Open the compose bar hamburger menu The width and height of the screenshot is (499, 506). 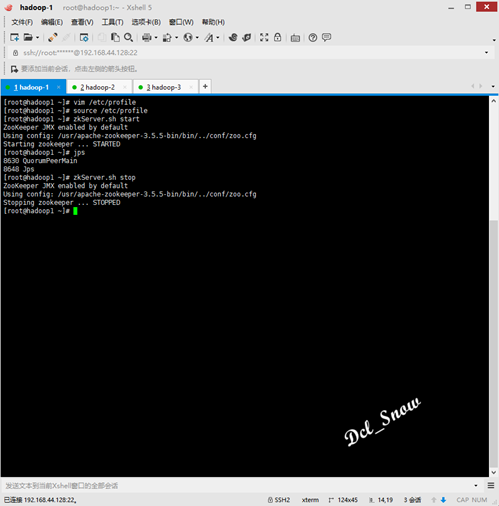(491, 486)
